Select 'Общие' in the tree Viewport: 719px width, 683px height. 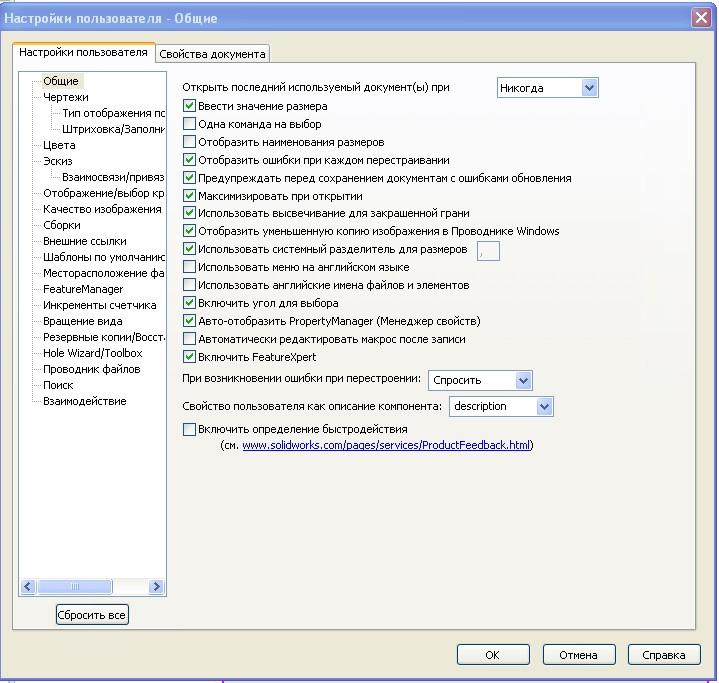(61, 81)
